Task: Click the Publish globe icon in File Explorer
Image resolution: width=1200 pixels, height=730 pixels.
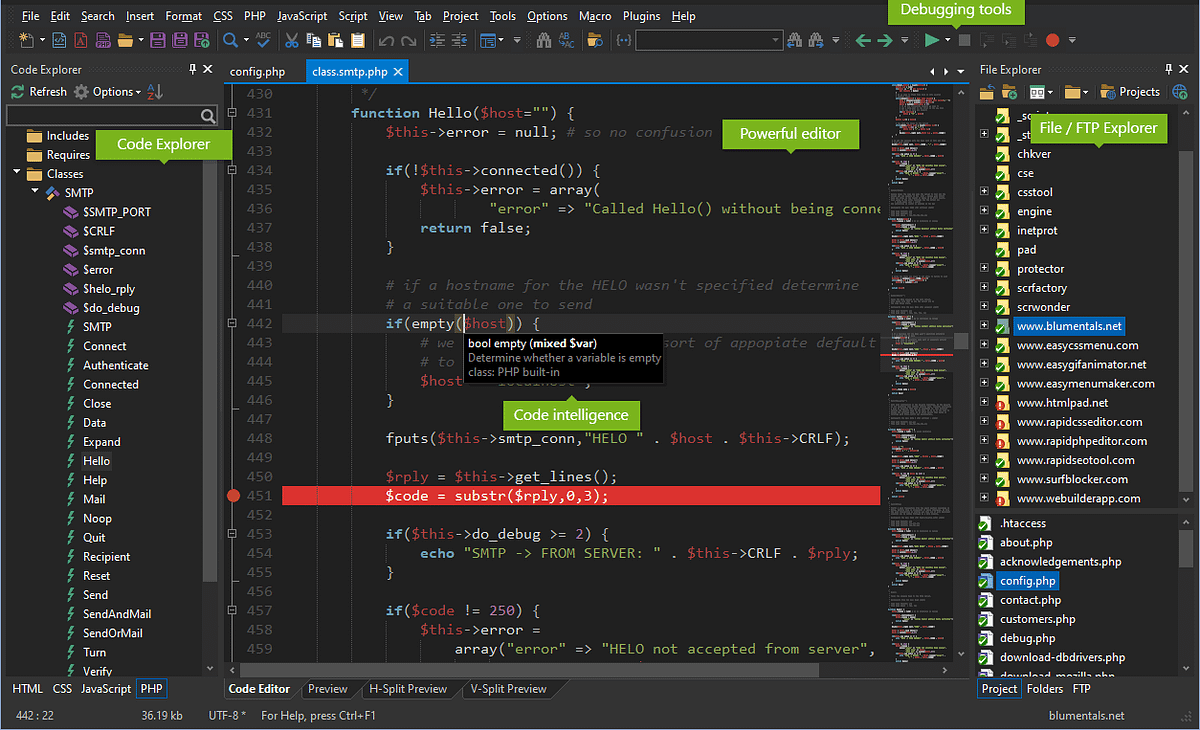Action: [x=1180, y=91]
